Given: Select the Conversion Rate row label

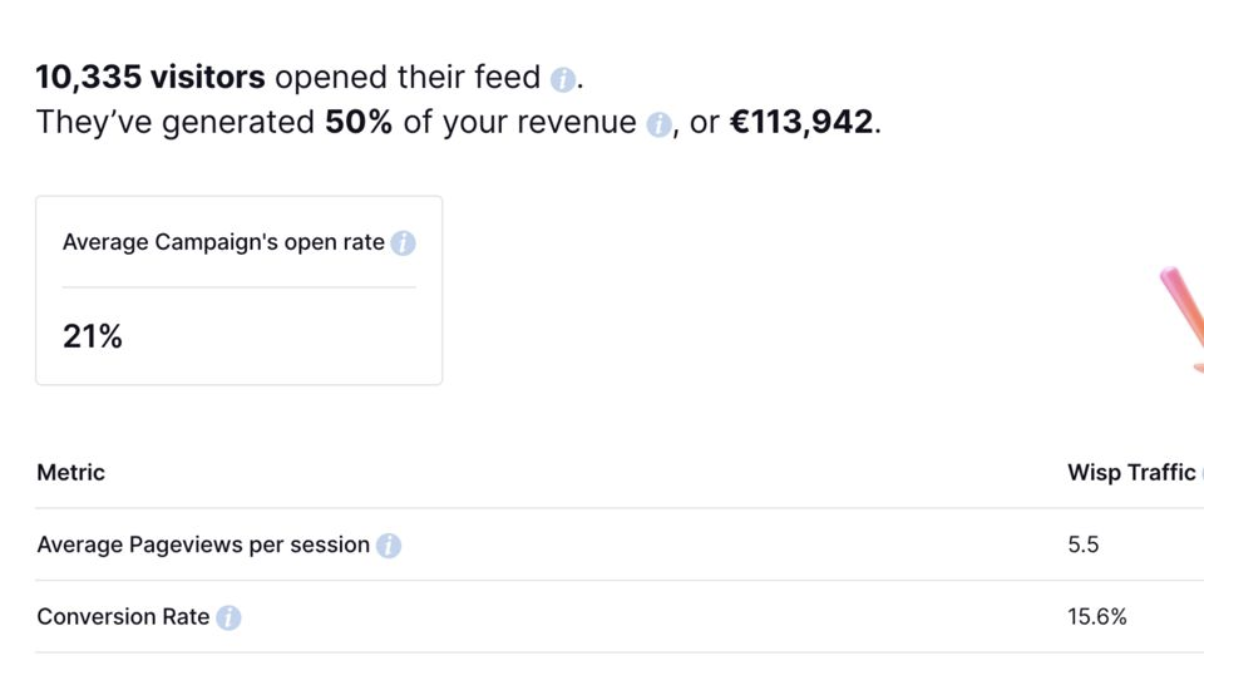Looking at the screenshot, I should point(123,617).
